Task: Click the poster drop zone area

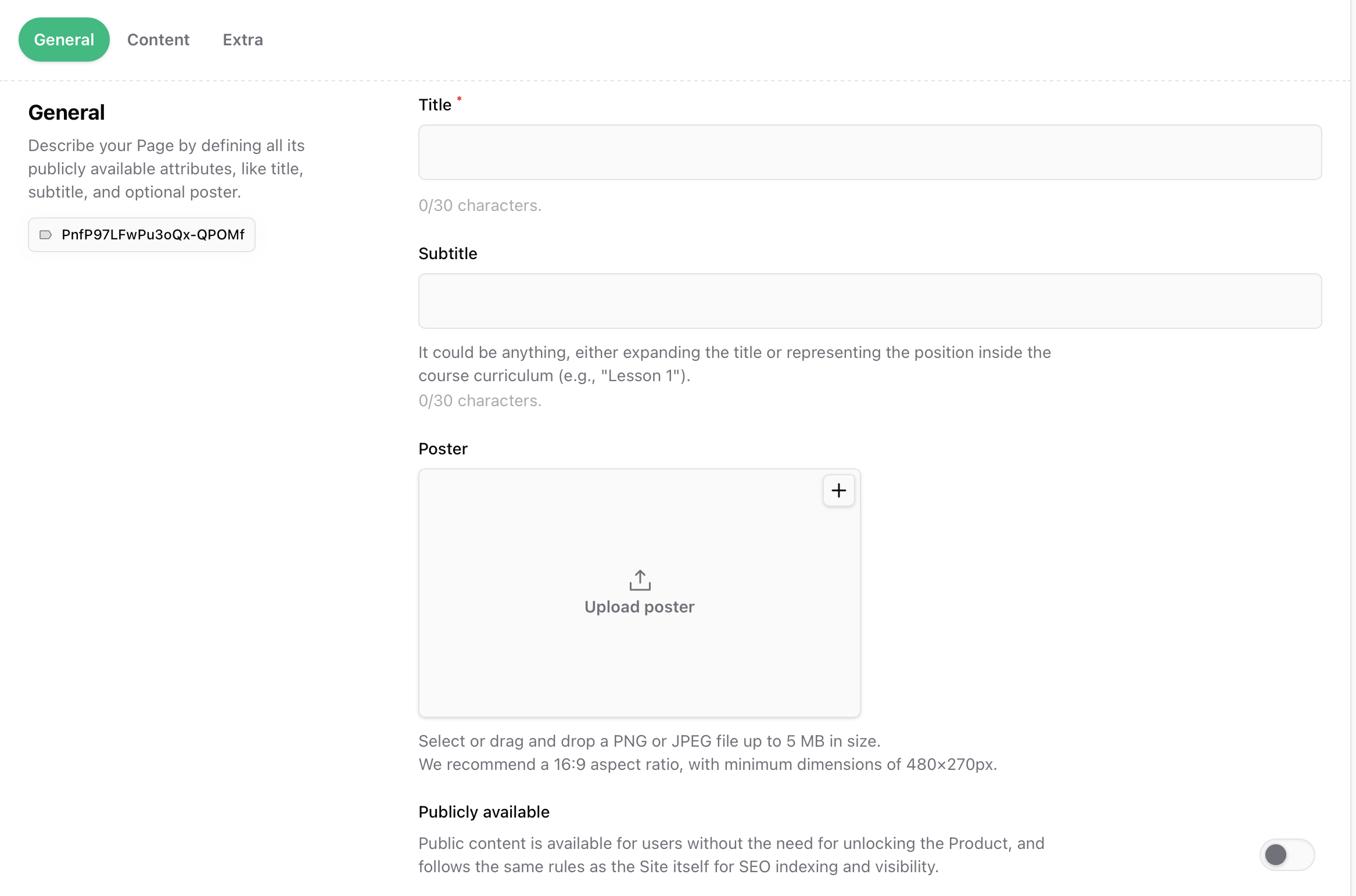Action: [639, 593]
